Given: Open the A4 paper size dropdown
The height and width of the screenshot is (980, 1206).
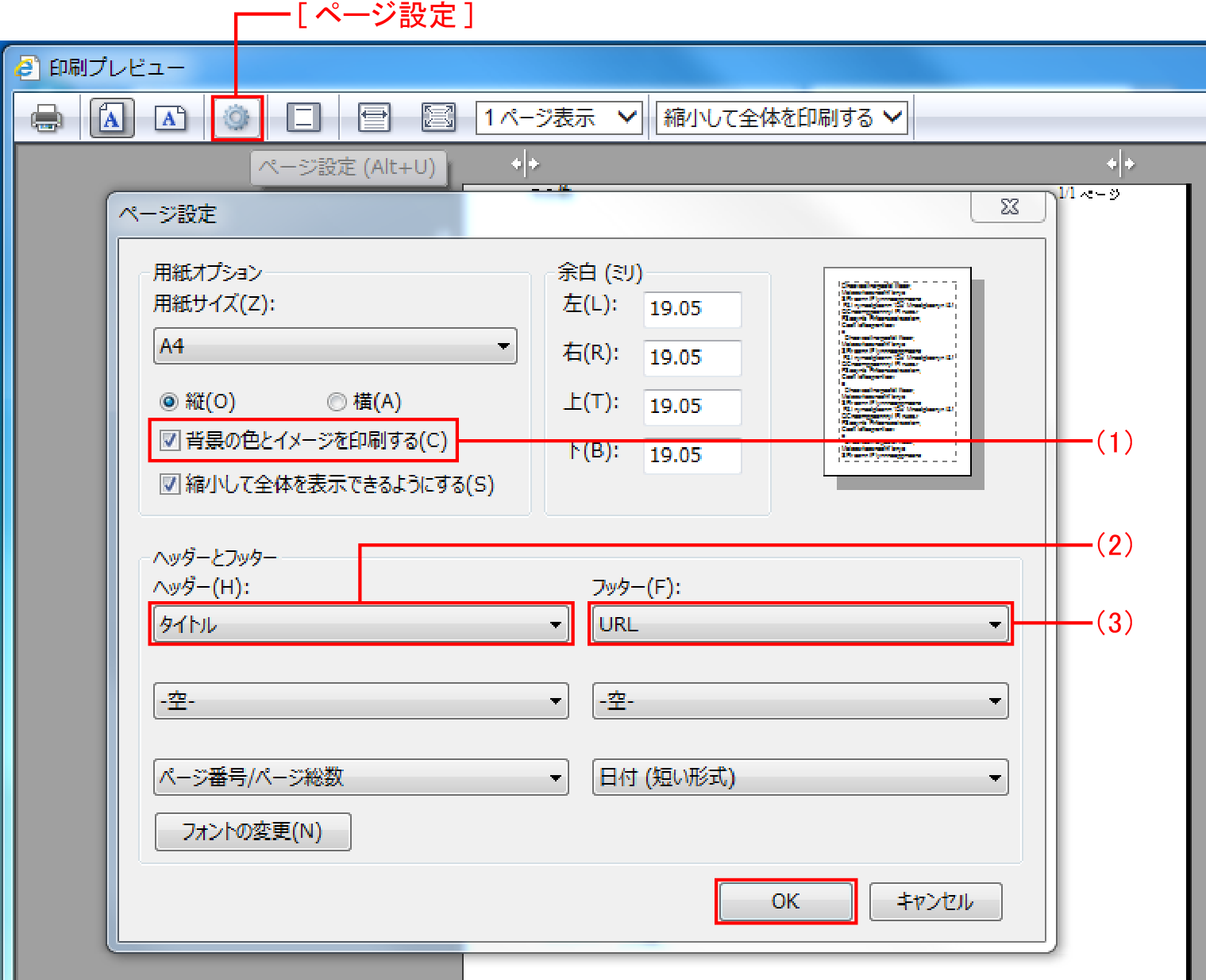Looking at the screenshot, I should click(x=335, y=346).
